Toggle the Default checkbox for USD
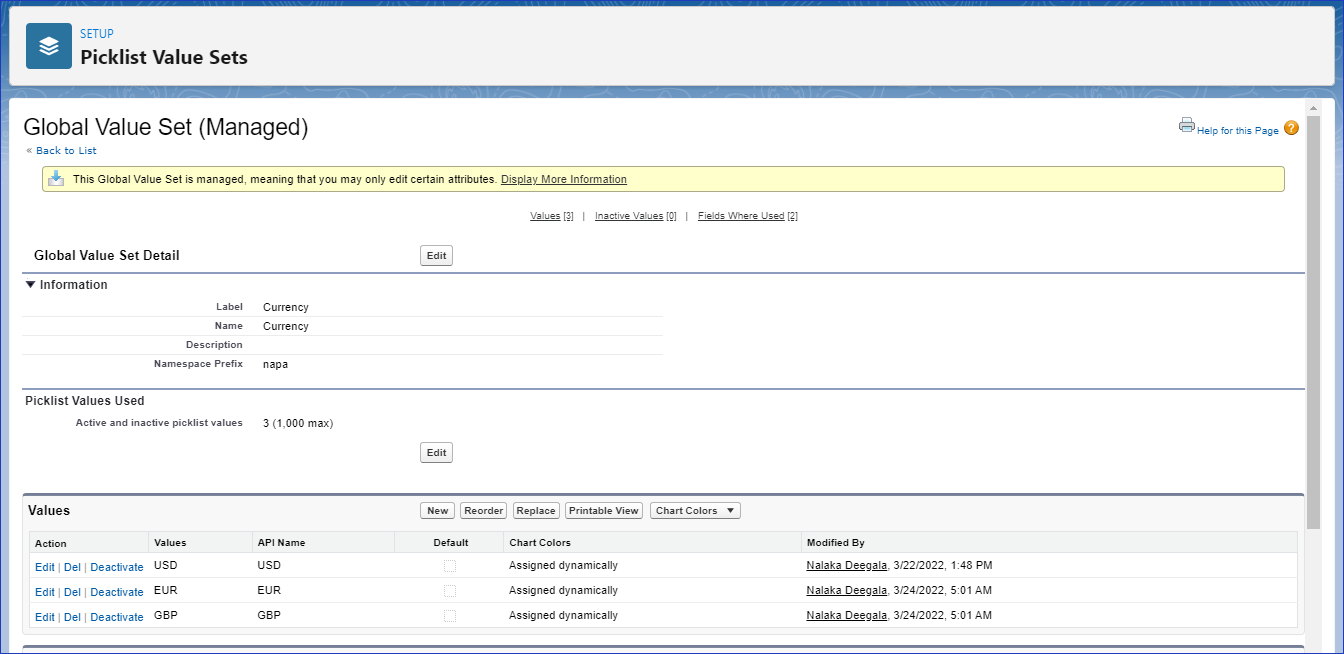Screen dimensions: 1344x654 [450, 566]
